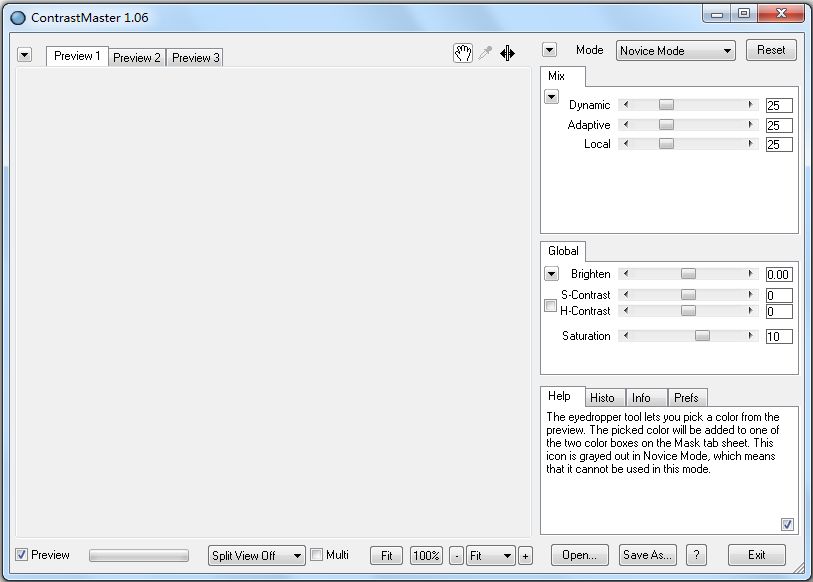Viewport: 813px width, 582px height.
Task: Open the Histo tab
Action: [605, 398]
